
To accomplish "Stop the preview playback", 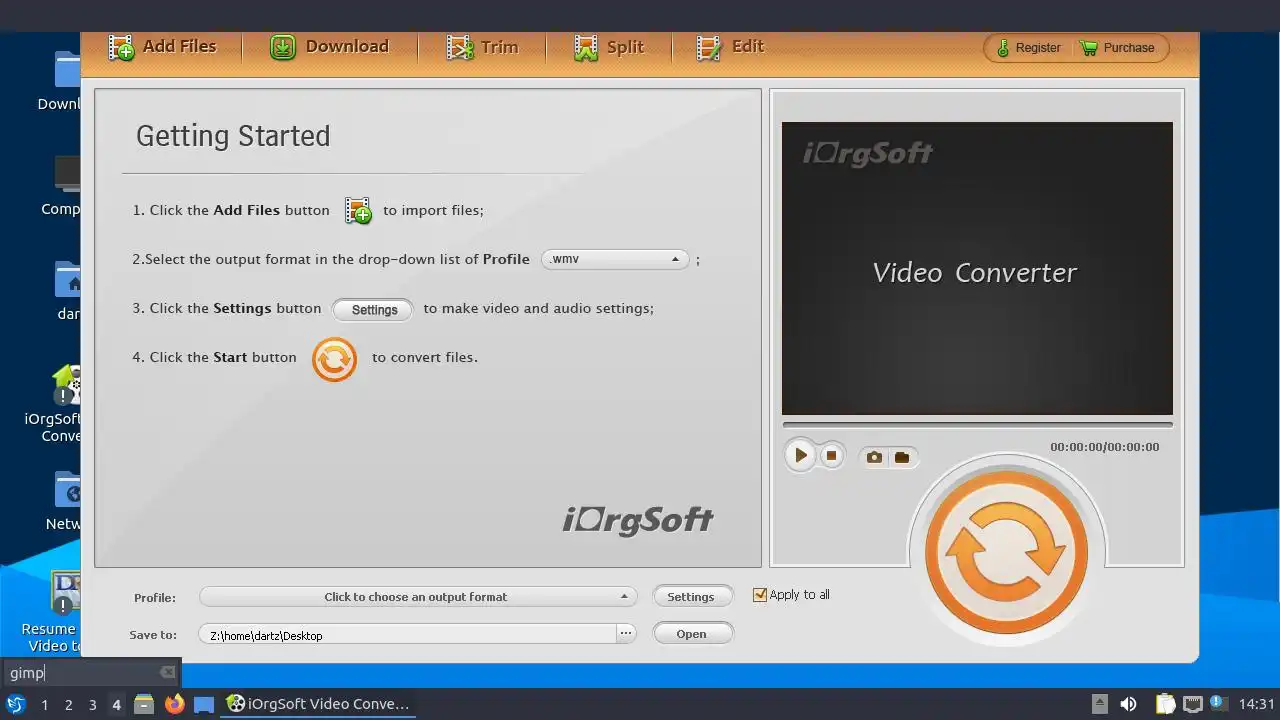I will coord(831,456).
